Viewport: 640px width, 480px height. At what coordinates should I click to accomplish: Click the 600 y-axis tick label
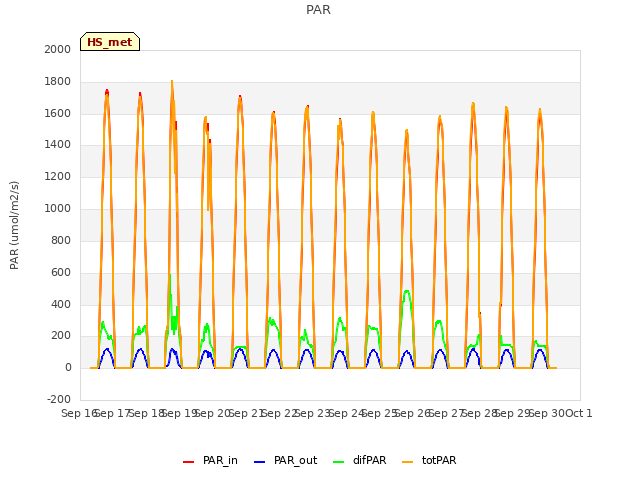pos(61,273)
